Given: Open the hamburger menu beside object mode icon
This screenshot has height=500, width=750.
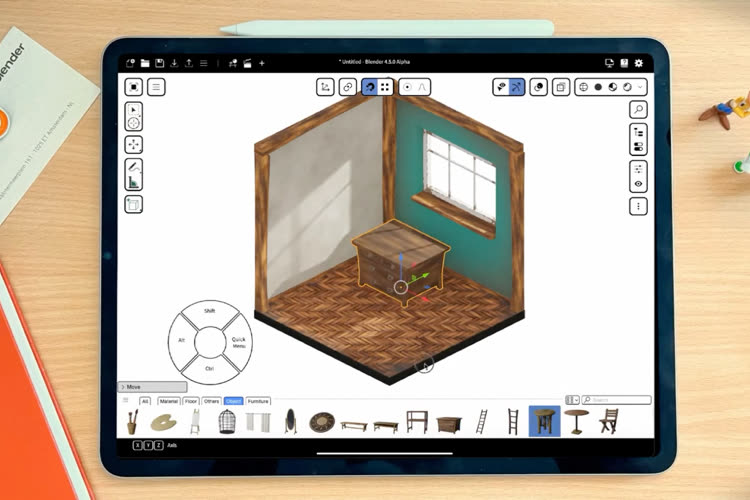Looking at the screenshot, I should point(156,87).
